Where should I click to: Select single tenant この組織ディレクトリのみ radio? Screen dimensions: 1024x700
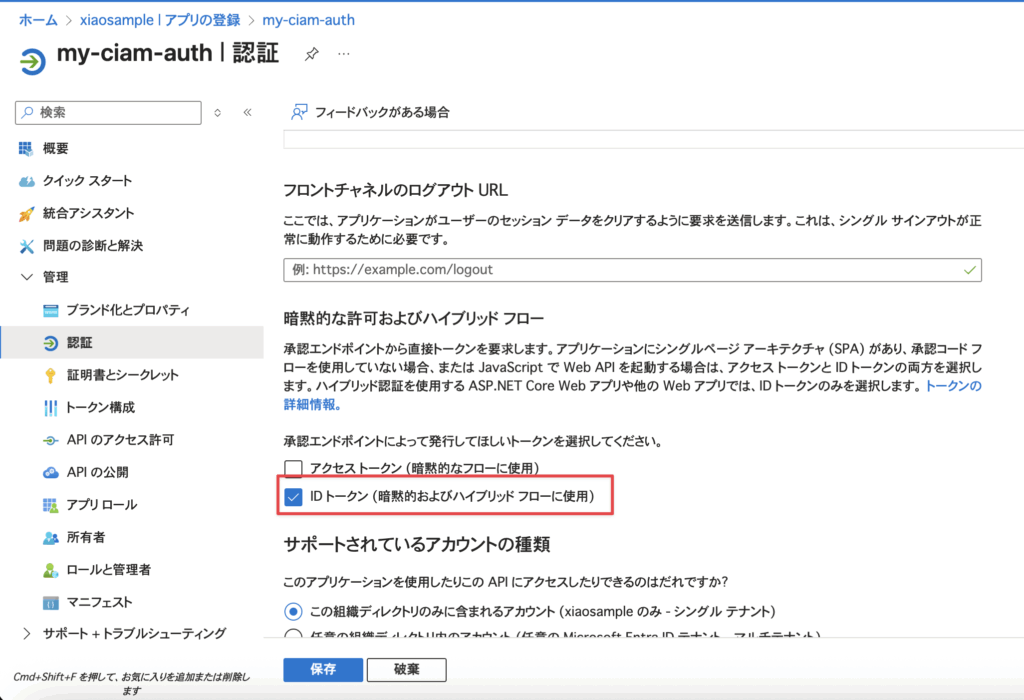coord(293,611)
